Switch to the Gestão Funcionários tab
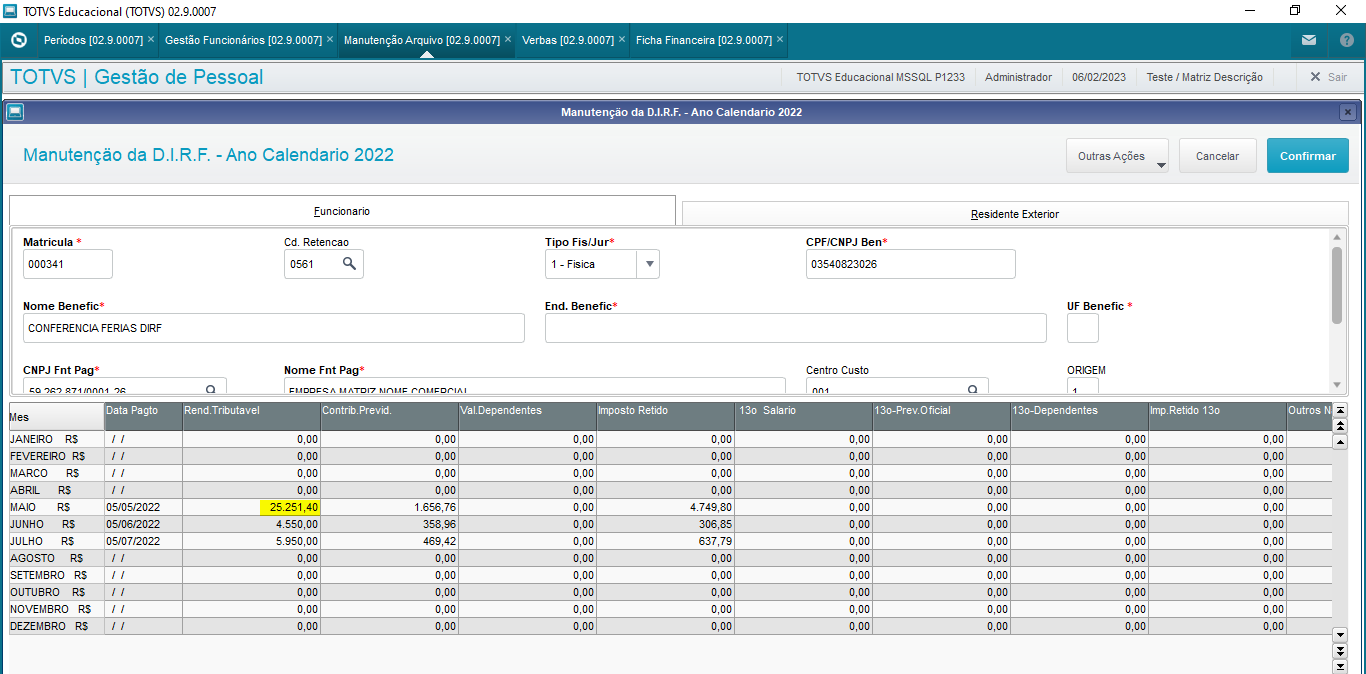Viewport: 1366px width, 674px height. (243, 40)
